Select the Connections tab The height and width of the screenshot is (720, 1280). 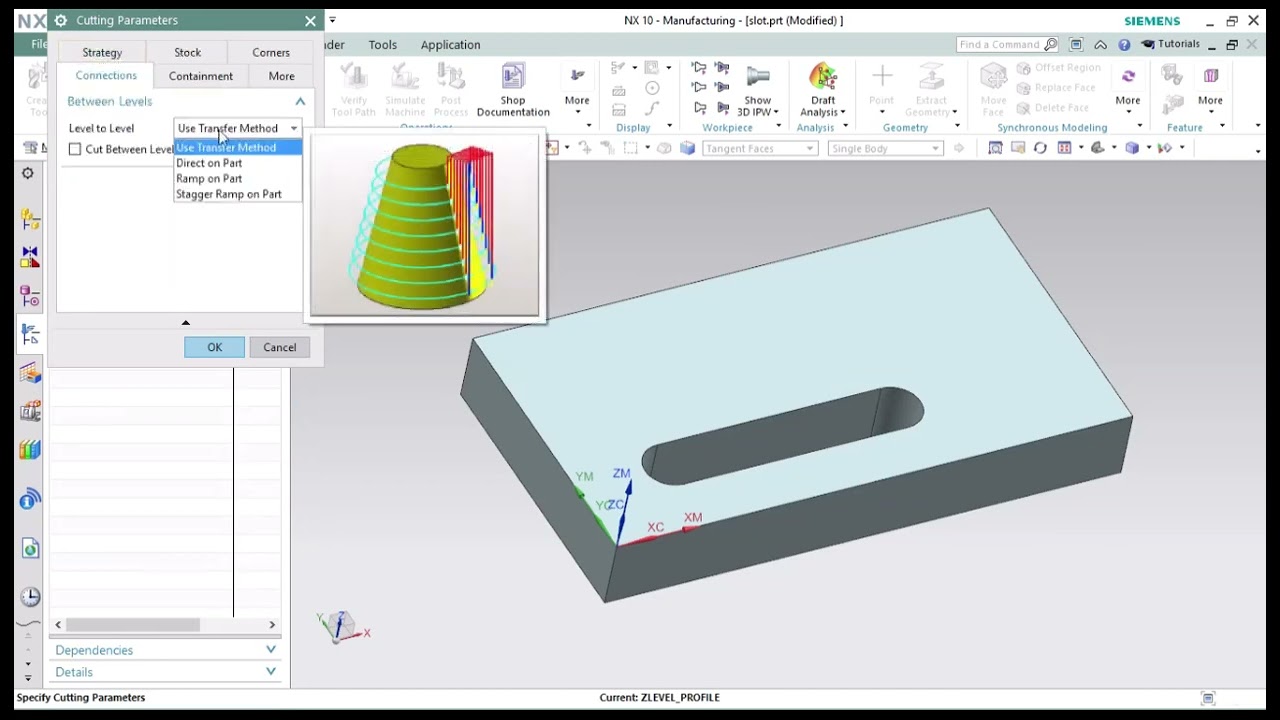106,76
